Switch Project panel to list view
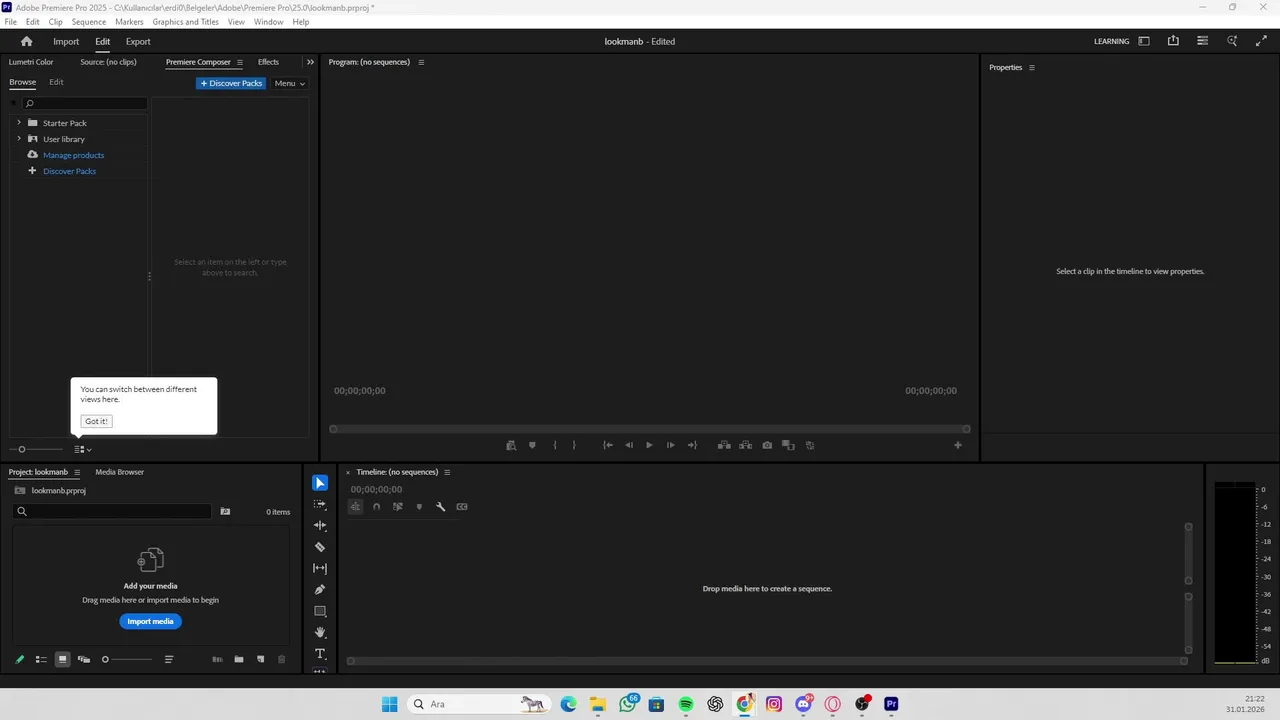 coord(41,659)
